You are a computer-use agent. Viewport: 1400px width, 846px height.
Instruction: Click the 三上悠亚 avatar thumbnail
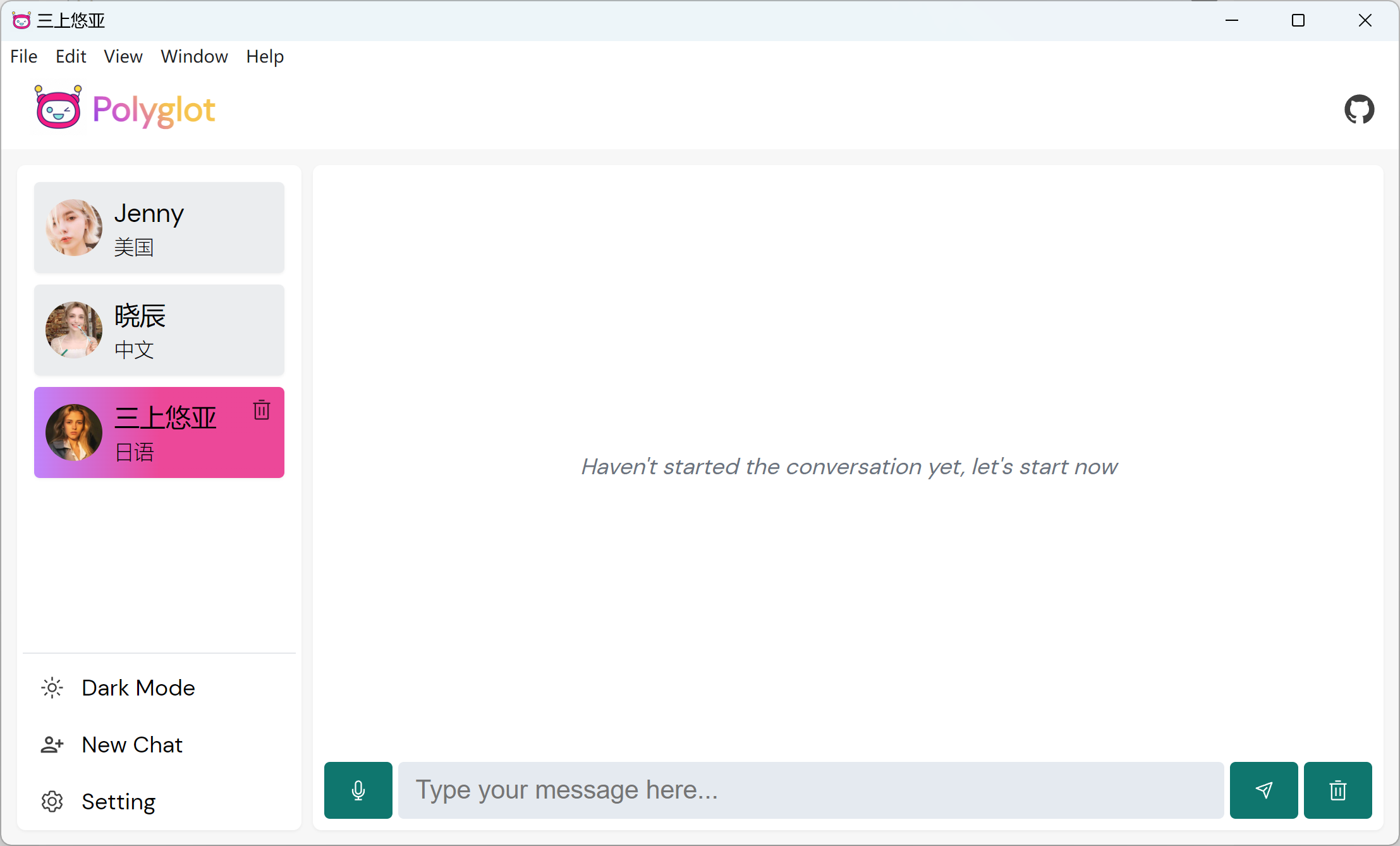(74, 432)
